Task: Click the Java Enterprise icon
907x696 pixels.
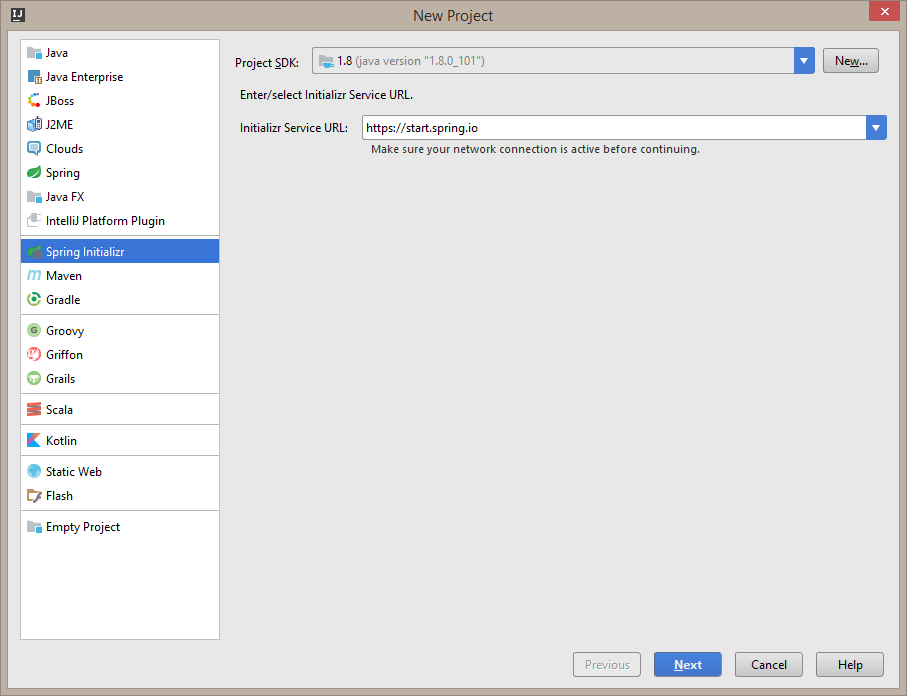Action: pos(34,77)
